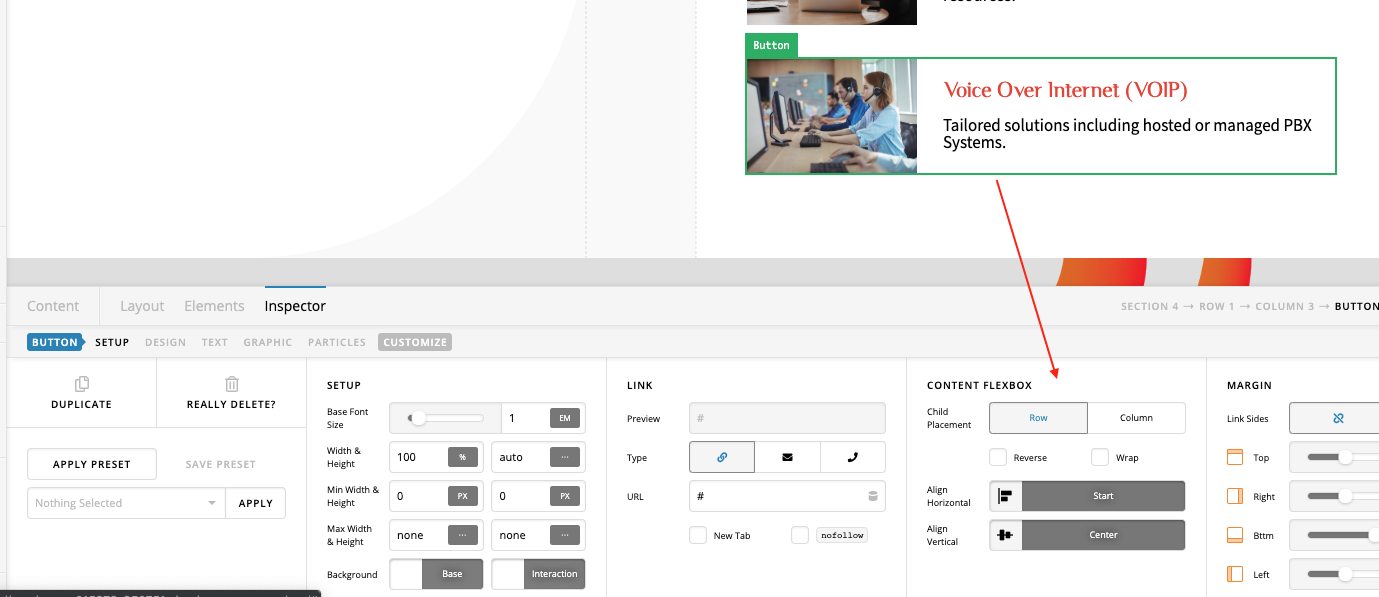Change the Base Font Size EM unit
Image resolution: width=1379 pixels, height=597 pixels.
pyautogui.click(x=564, y=418)
